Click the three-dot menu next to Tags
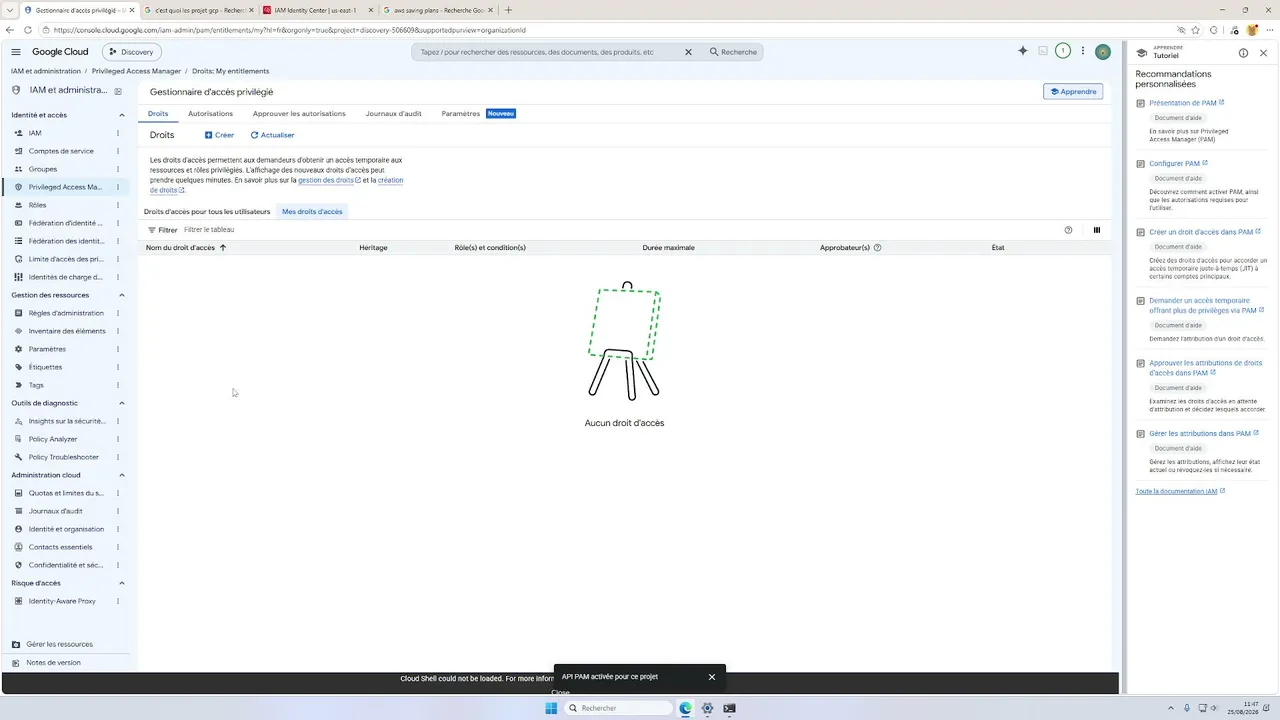 pyautogui.click(x=118, y=385)
